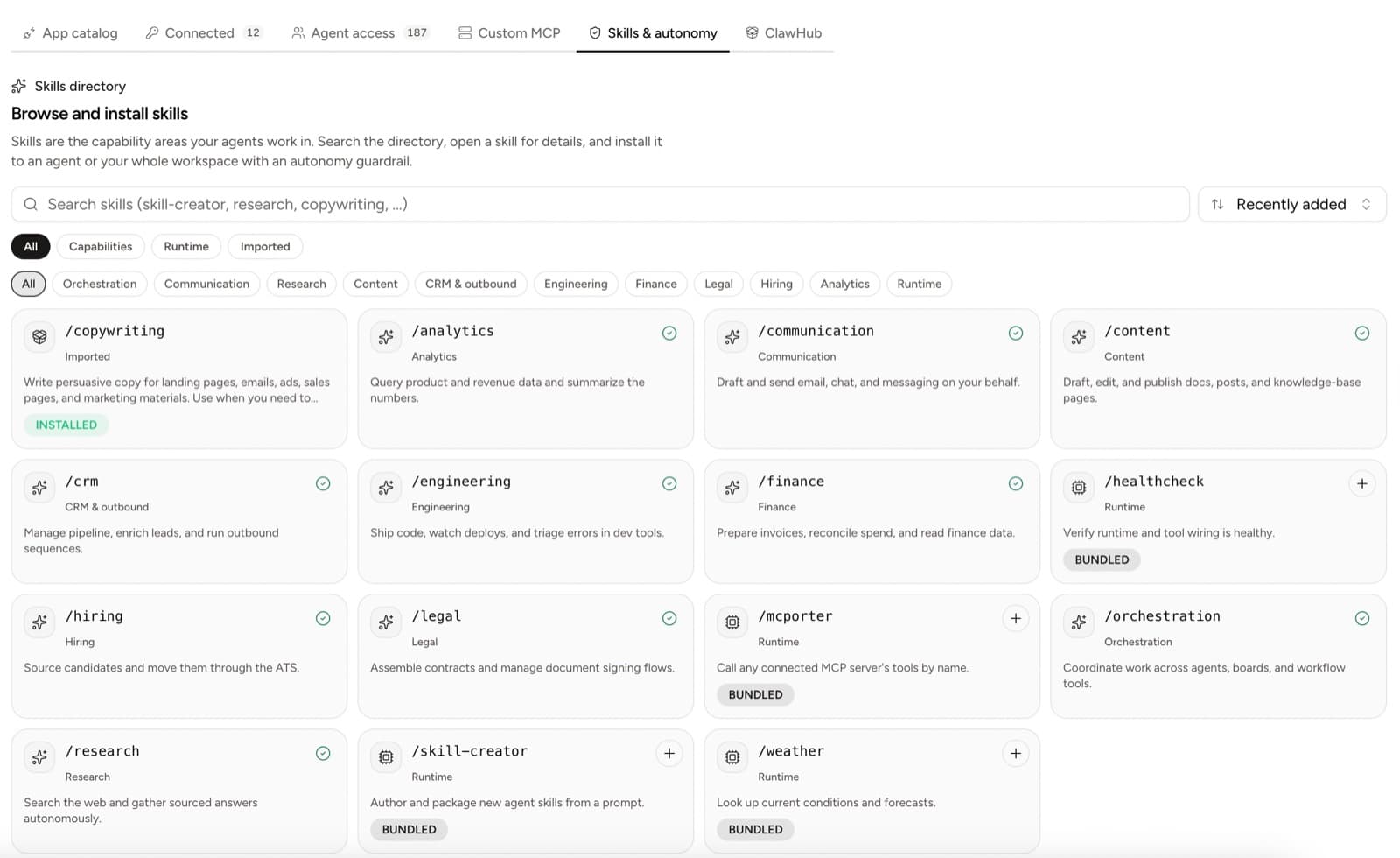
Task: Switch to the Connected tab
Action: pyautogui.click(x=204, y=32)
